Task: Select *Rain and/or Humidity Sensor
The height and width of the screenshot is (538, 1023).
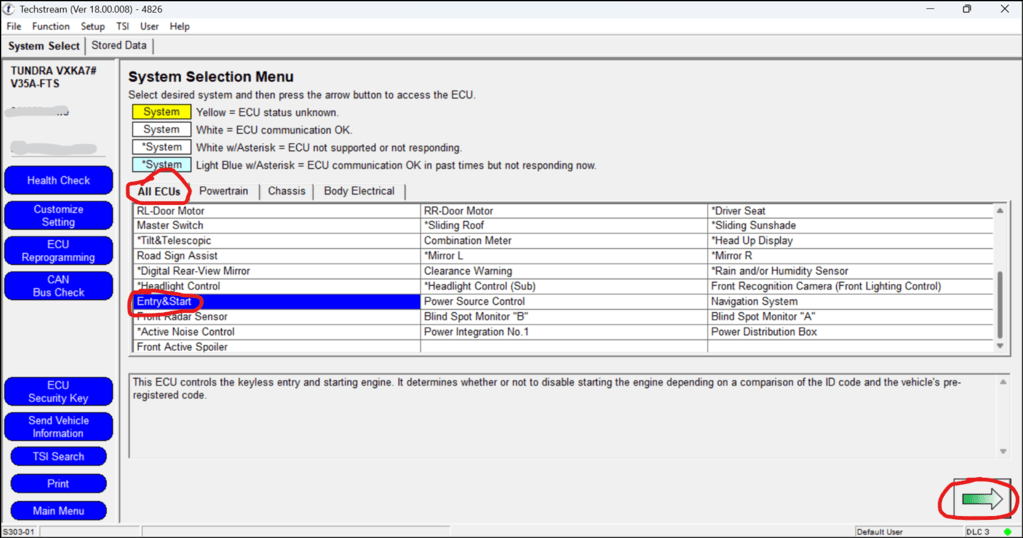Action: click(851, 271)
